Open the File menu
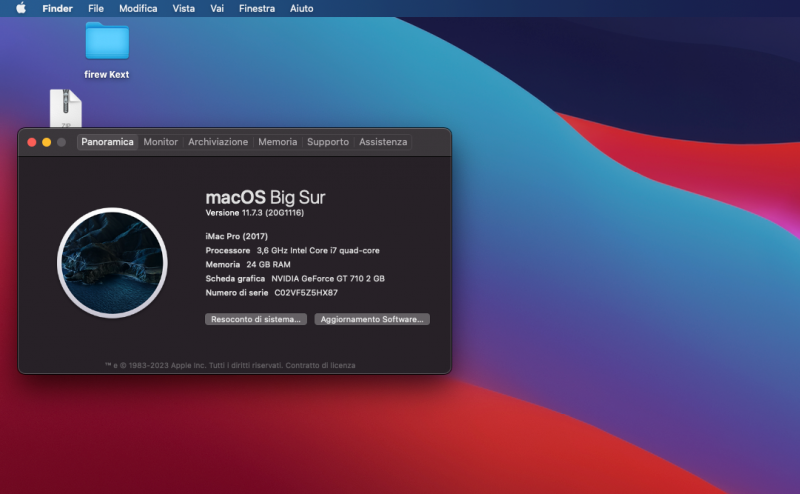The width and height of the screenshot is (800, 494). [x=95, y=8]
